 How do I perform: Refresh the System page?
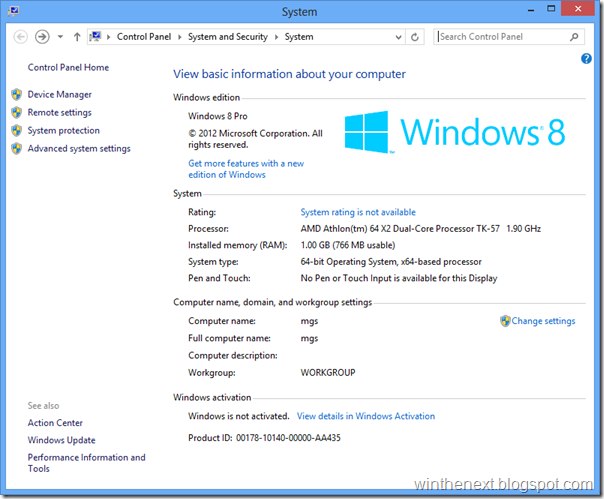pyautogui.click(x=415, y=37)
